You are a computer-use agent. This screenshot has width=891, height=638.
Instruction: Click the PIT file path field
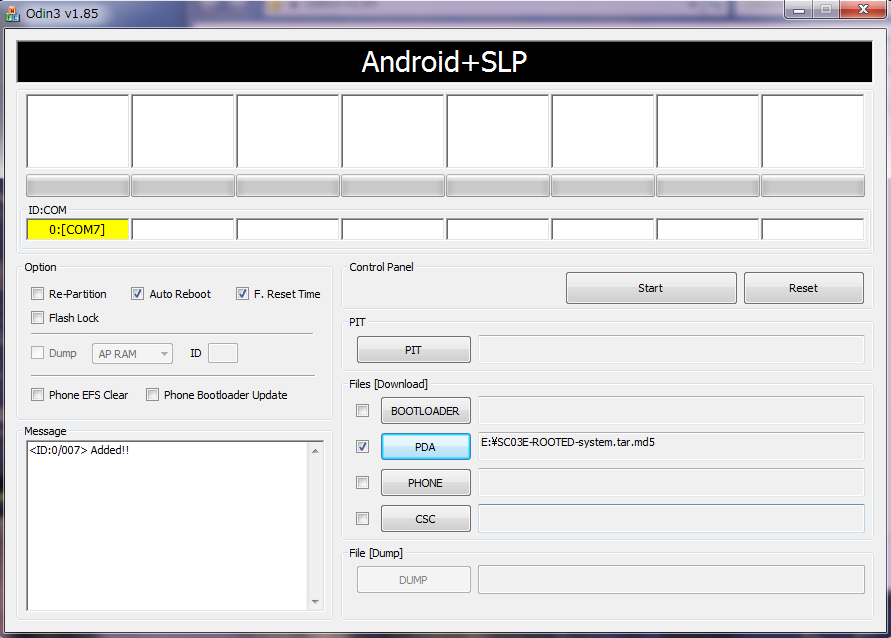coord(671,349)
